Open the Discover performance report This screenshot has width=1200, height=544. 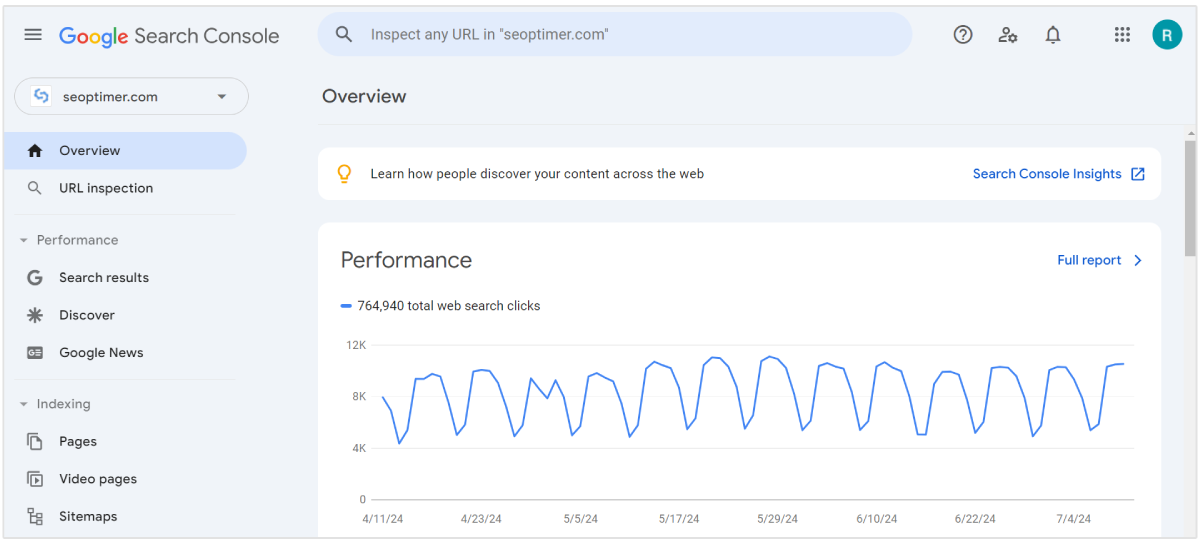pyautogui.click(x=86, y=315)
